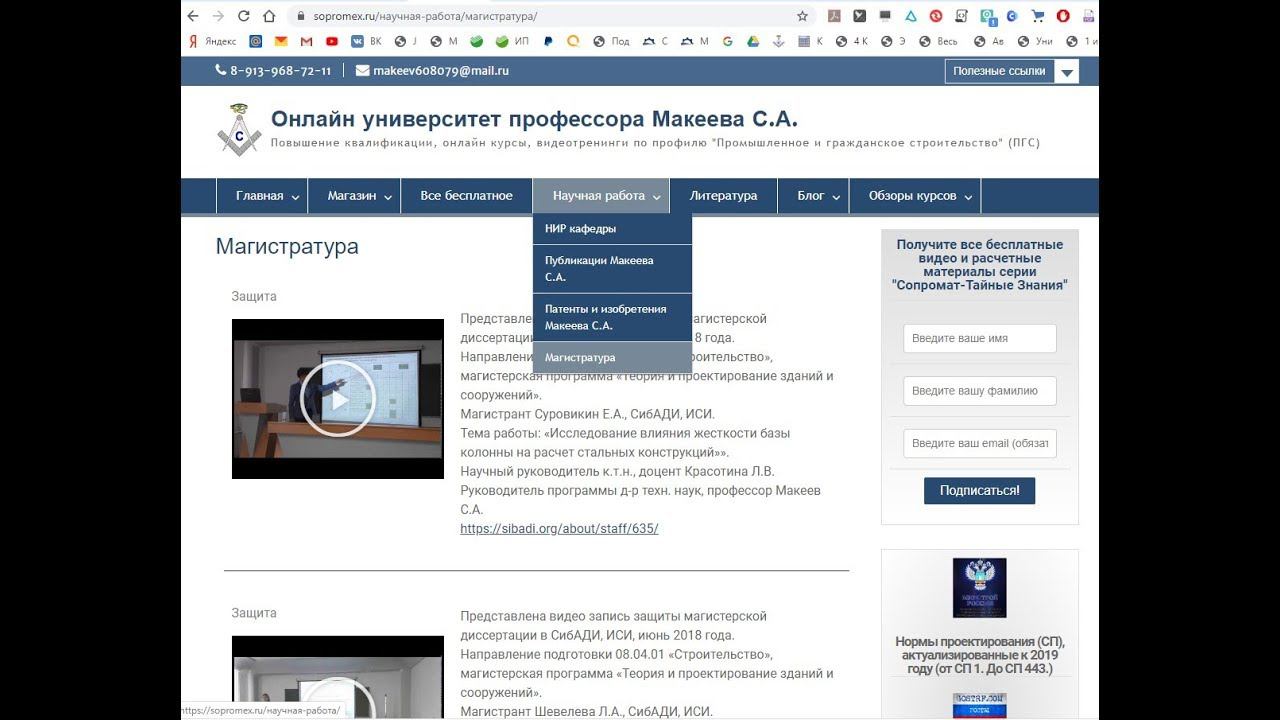
Task: Click the Магистратура page heading
Action: click(287, 246)
